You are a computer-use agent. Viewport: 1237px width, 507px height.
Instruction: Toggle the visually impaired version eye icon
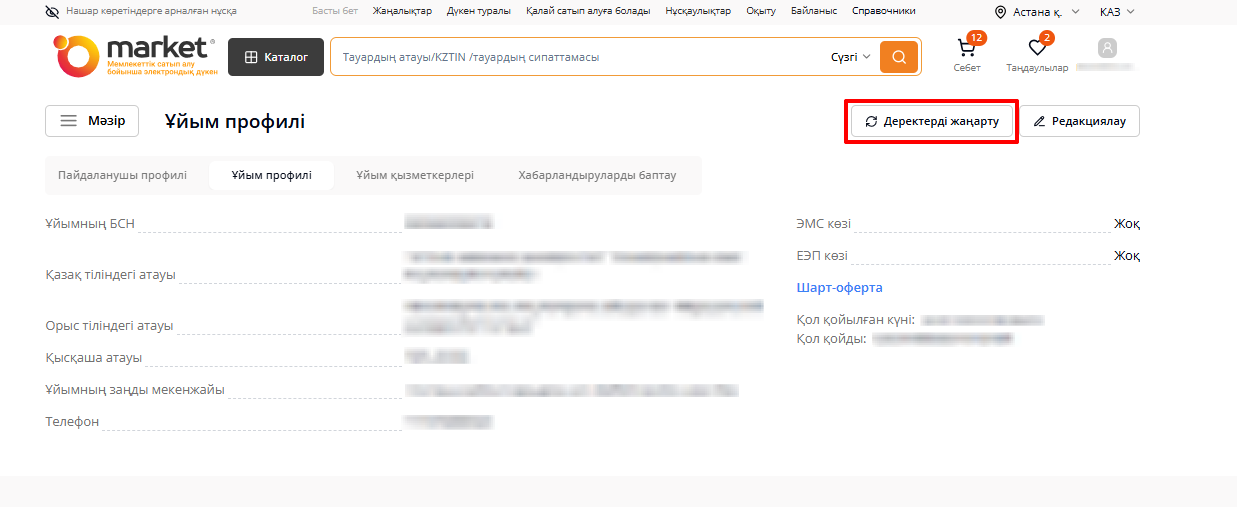pyautogui.click(x=52, y=11)
